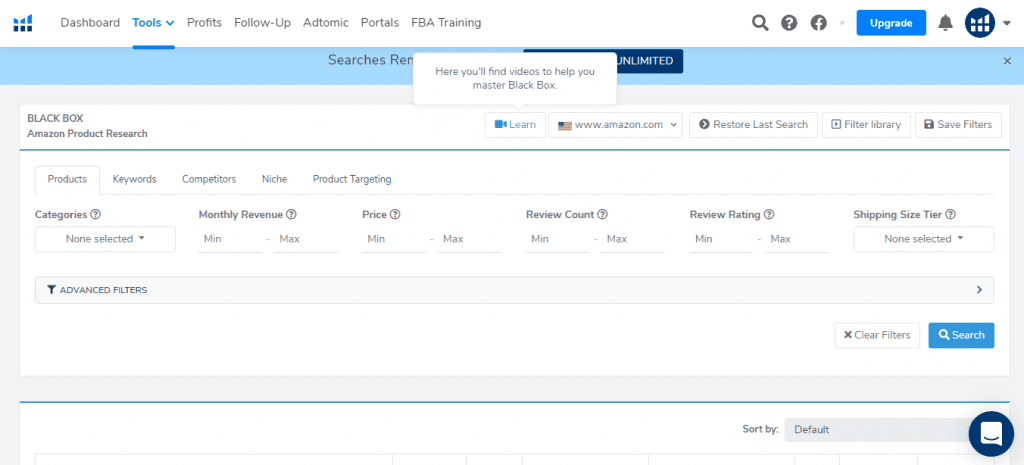Click the Review Rating Min field
The width and height of the screenshot is (1024, 465).
(721, 240)
